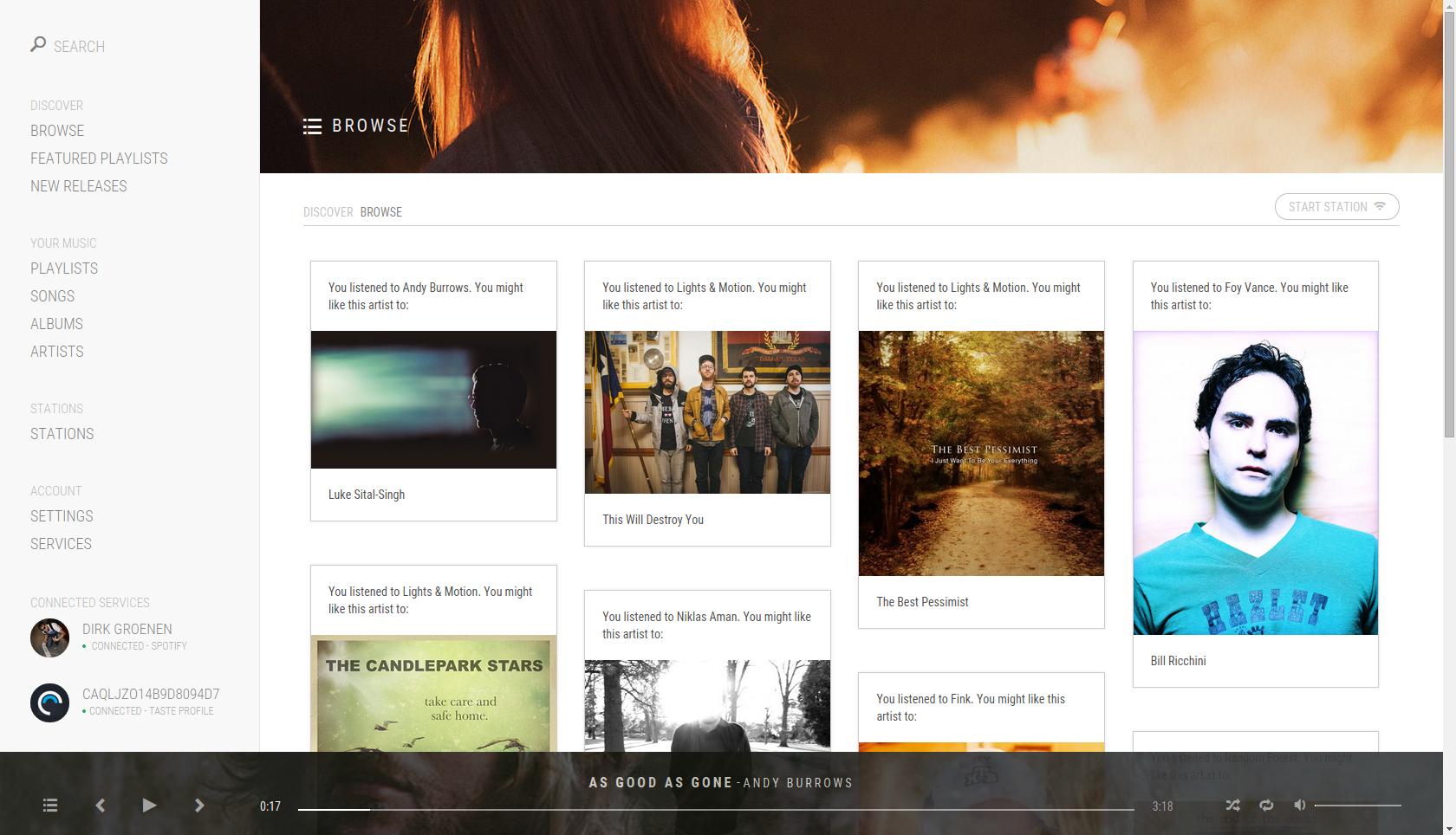Open Browse in the sidebar
The image size is (1456, 835).
coord(57,131)
